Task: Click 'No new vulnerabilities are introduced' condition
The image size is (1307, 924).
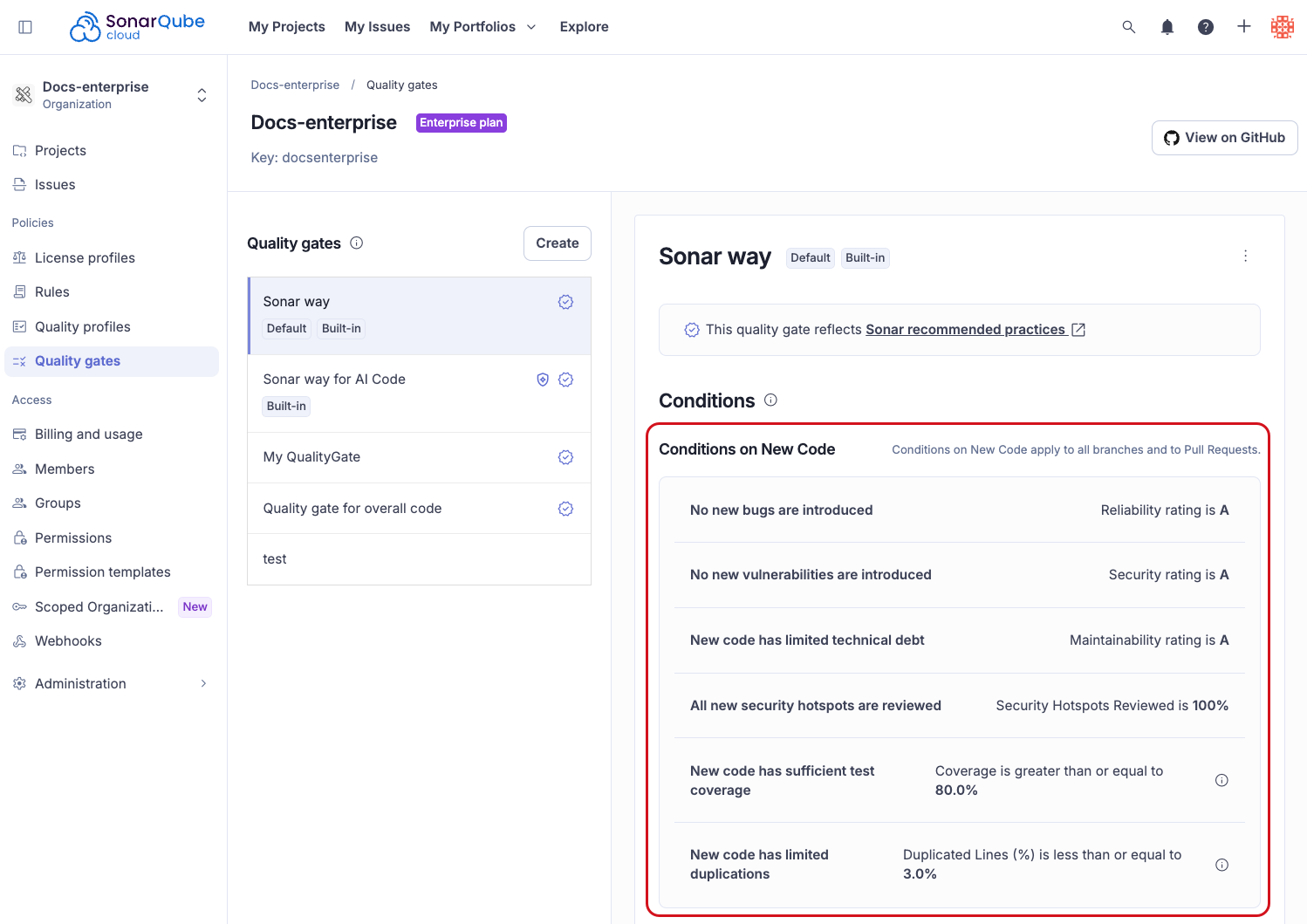Action: pyautogui.click(x=811, y=575)
